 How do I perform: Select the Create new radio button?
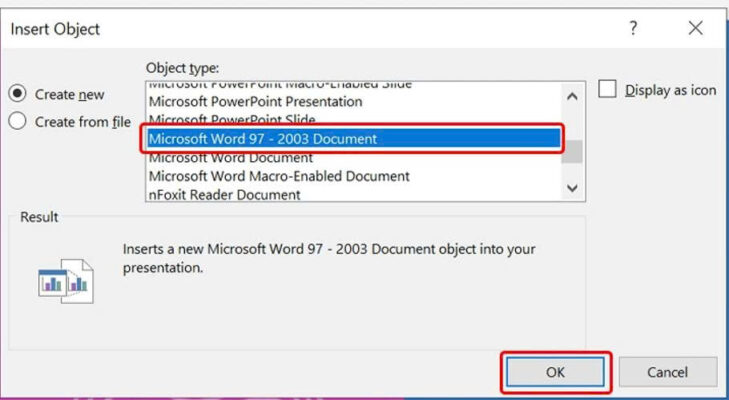pyautogui.click(x=17, y=93)
